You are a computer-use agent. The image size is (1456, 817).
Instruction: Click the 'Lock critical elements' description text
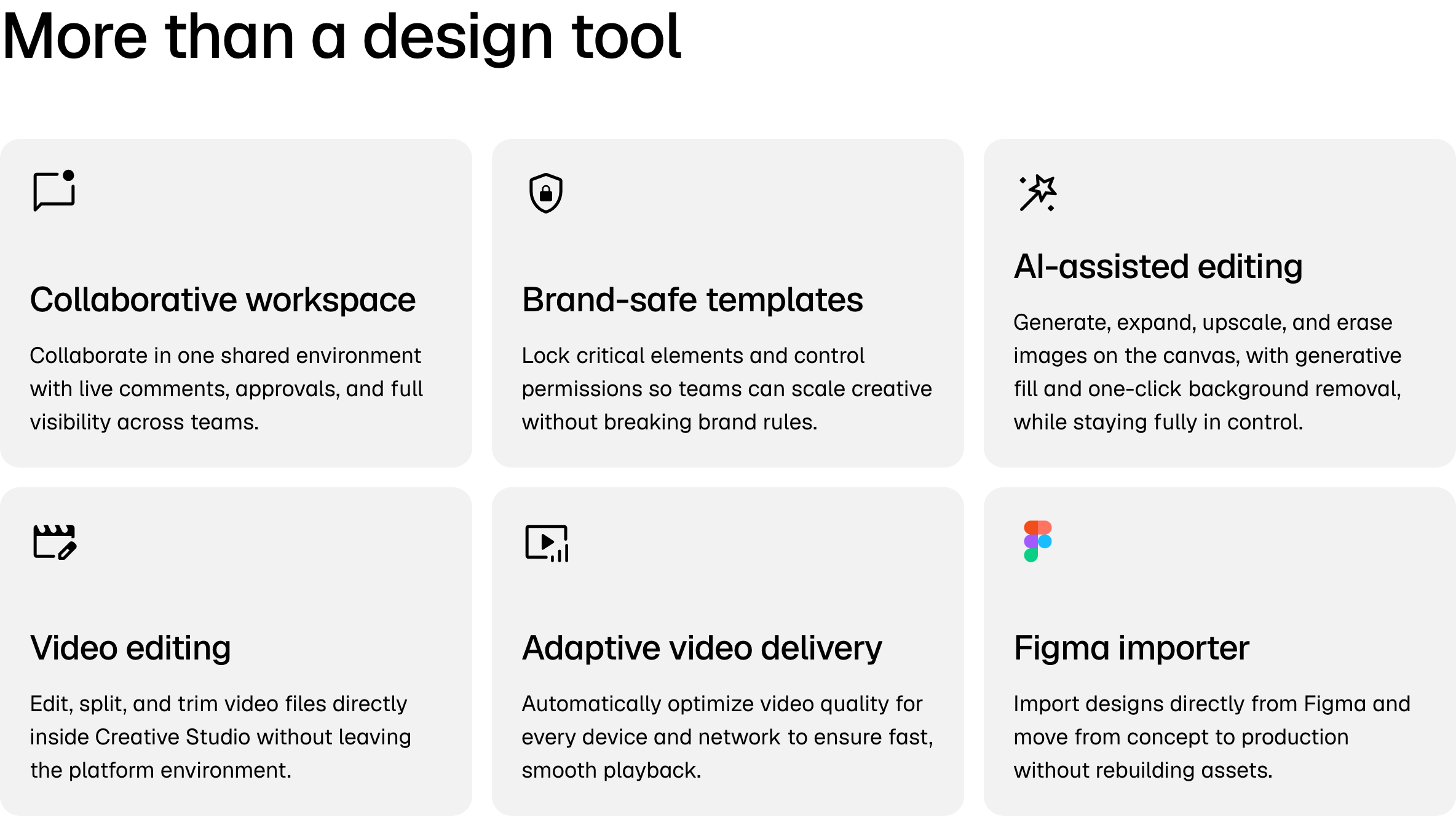(727, 389)
